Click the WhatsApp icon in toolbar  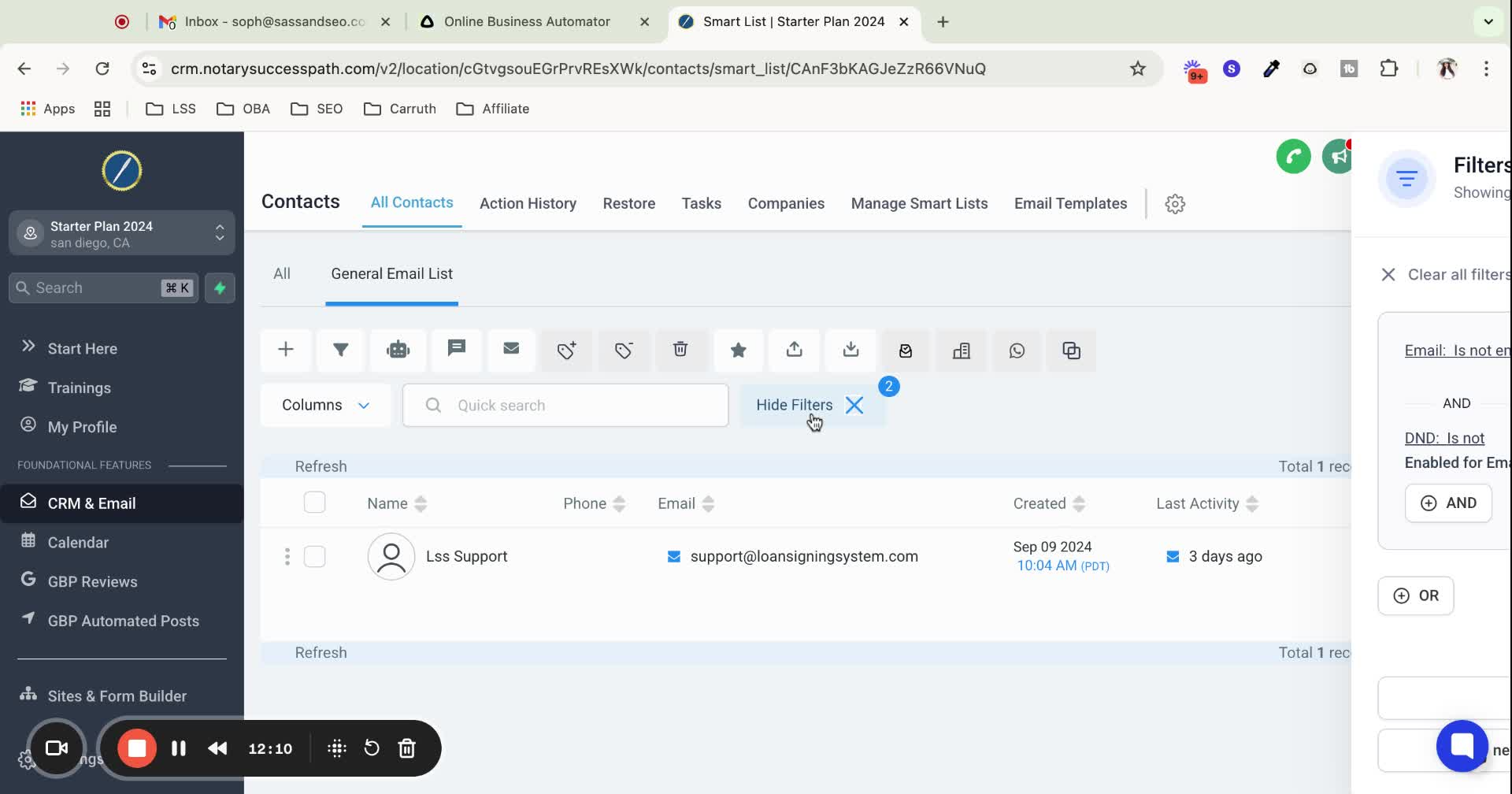(1017, 350)
